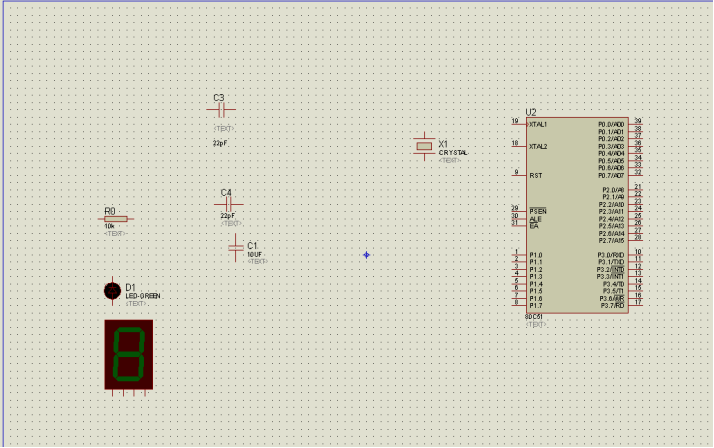Screen dimensions: 714x448
Task: Click the CRYSTAL label next to X1
Action: 453,153
